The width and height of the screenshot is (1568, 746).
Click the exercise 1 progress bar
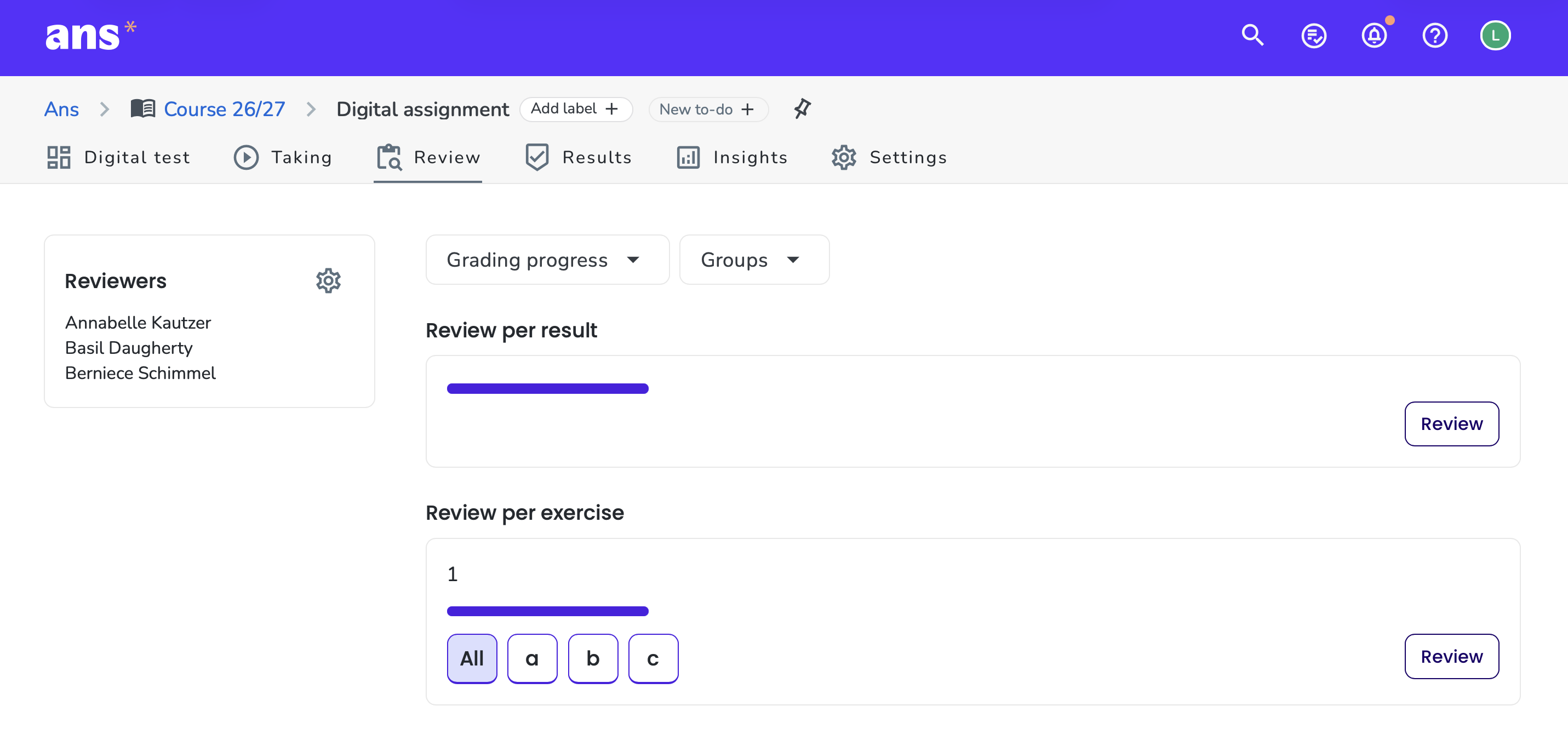[x=547, y=611]
